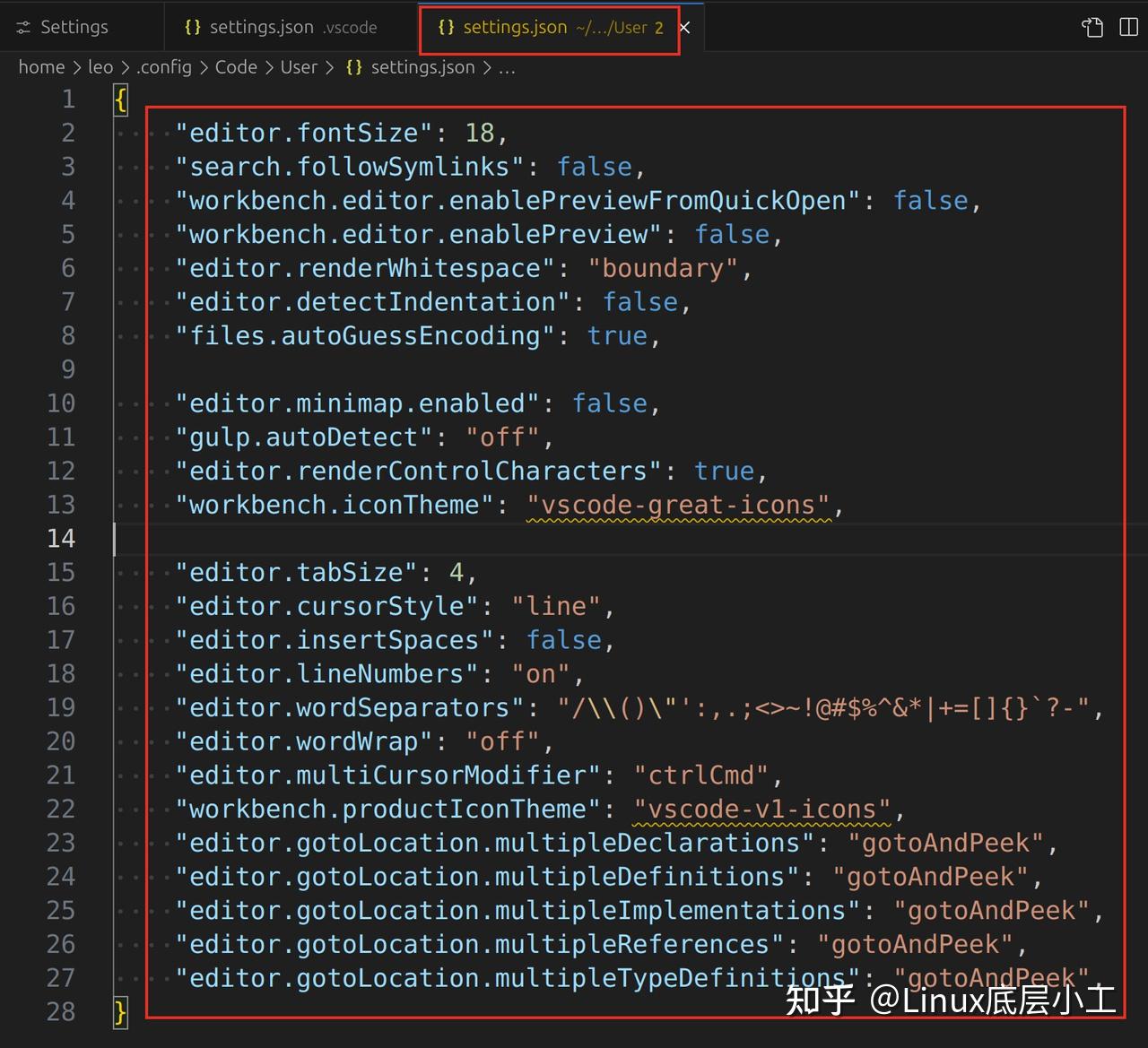Click the braces icon on the .vscode settings.json tab
The image size is (1148, 1048).
tap(192, 27)
